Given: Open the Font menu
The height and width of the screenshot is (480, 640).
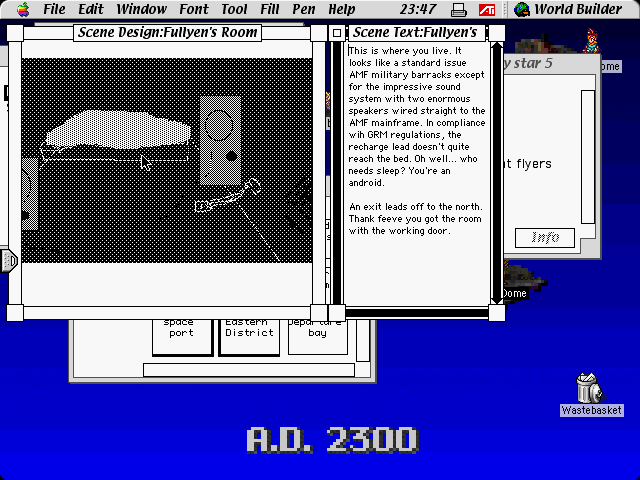Looking at the screenshot, I should pyautogui.click(x=194, y=9).
